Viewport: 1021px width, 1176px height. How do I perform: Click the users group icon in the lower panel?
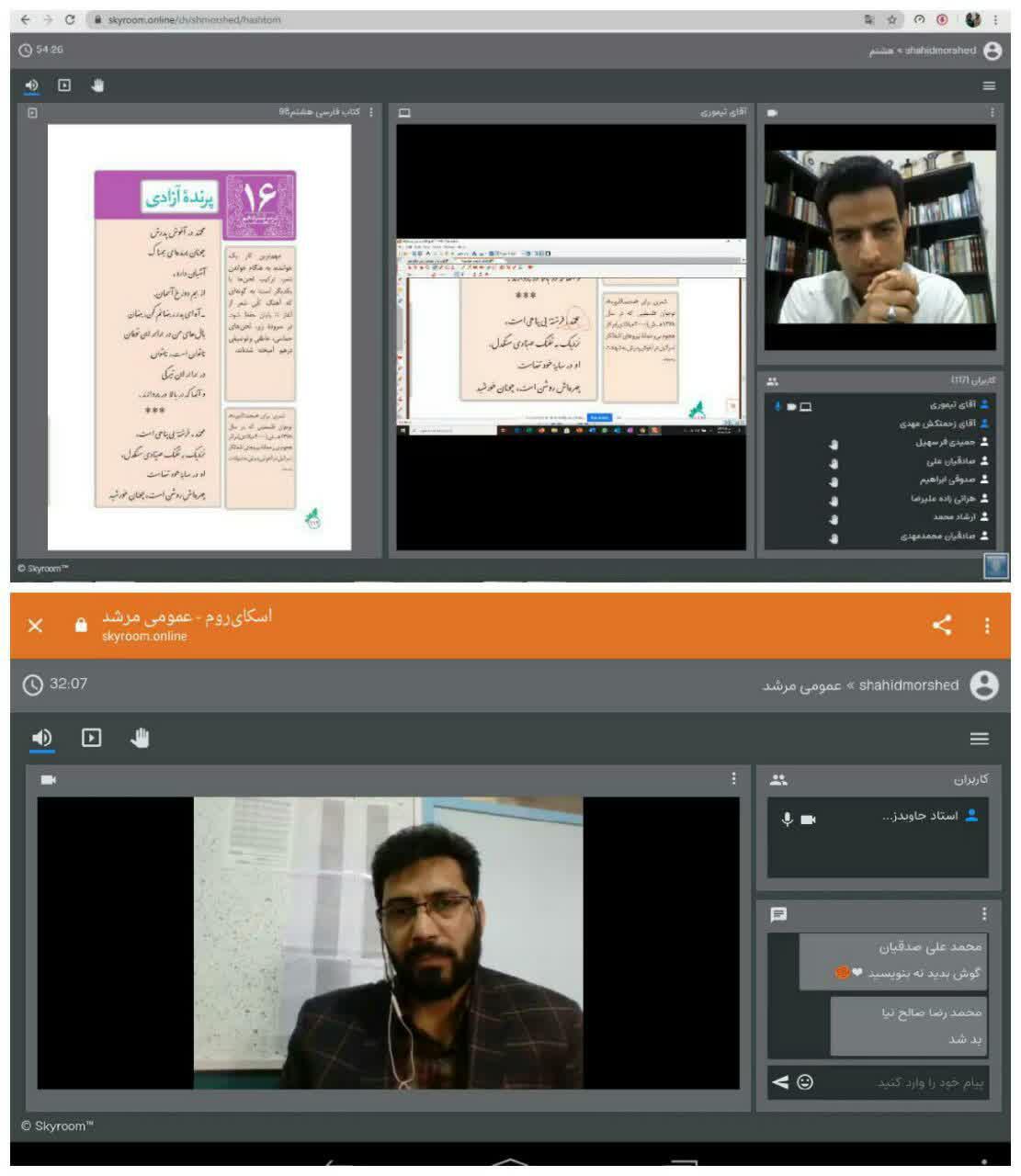coord(779,779)
